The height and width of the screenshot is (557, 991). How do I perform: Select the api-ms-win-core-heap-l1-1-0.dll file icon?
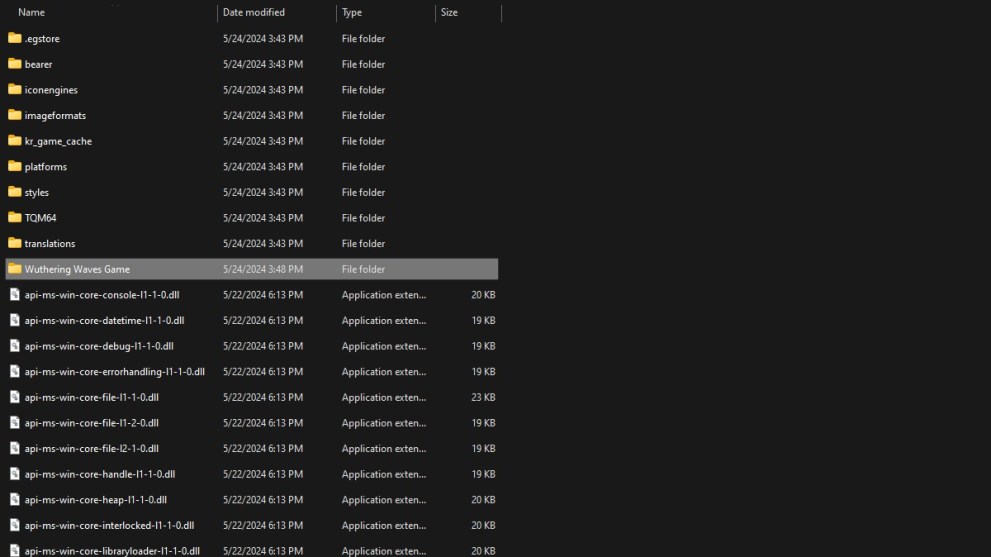14,500
